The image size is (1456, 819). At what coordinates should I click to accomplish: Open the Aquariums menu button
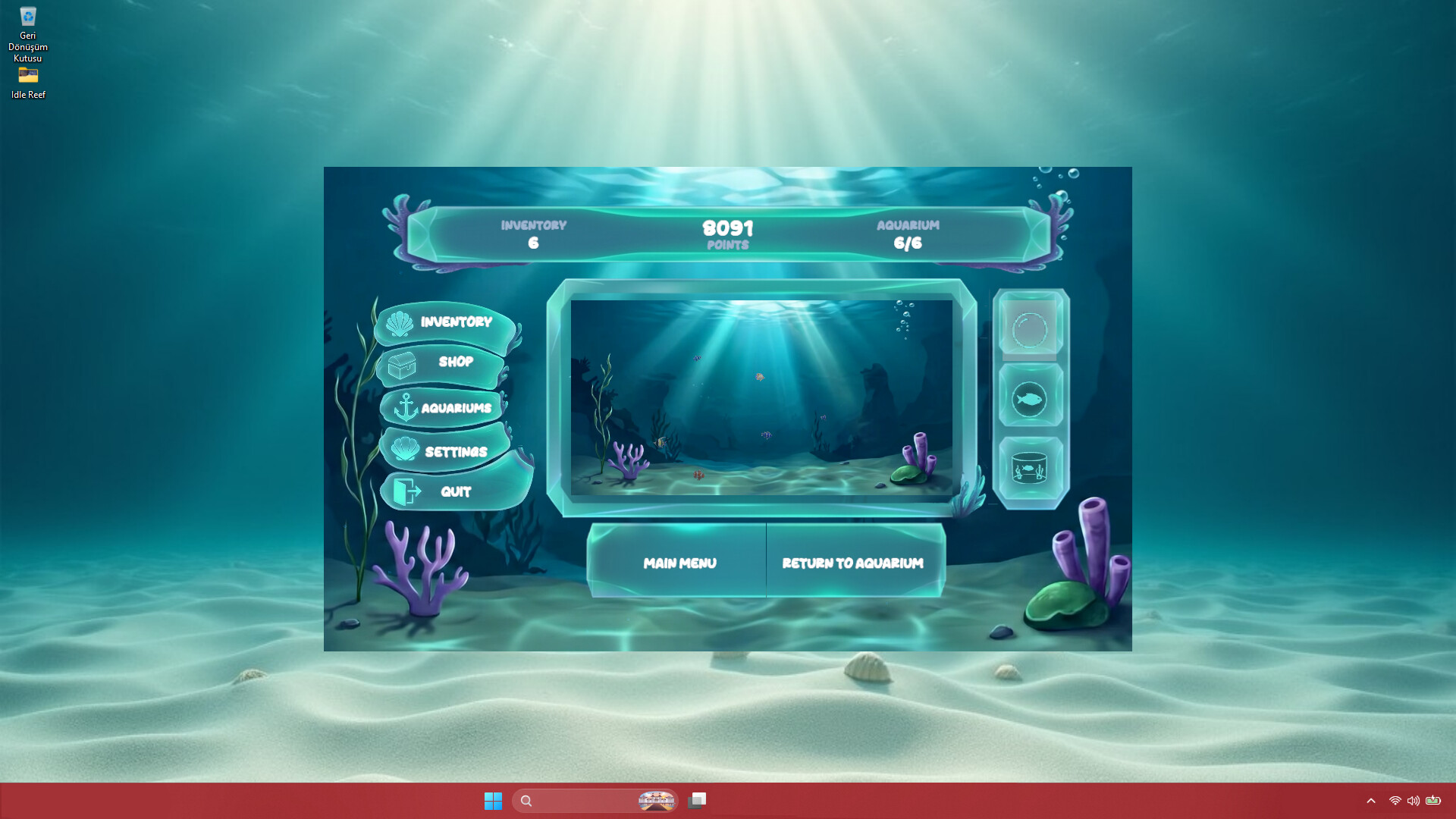pos(444,407)
